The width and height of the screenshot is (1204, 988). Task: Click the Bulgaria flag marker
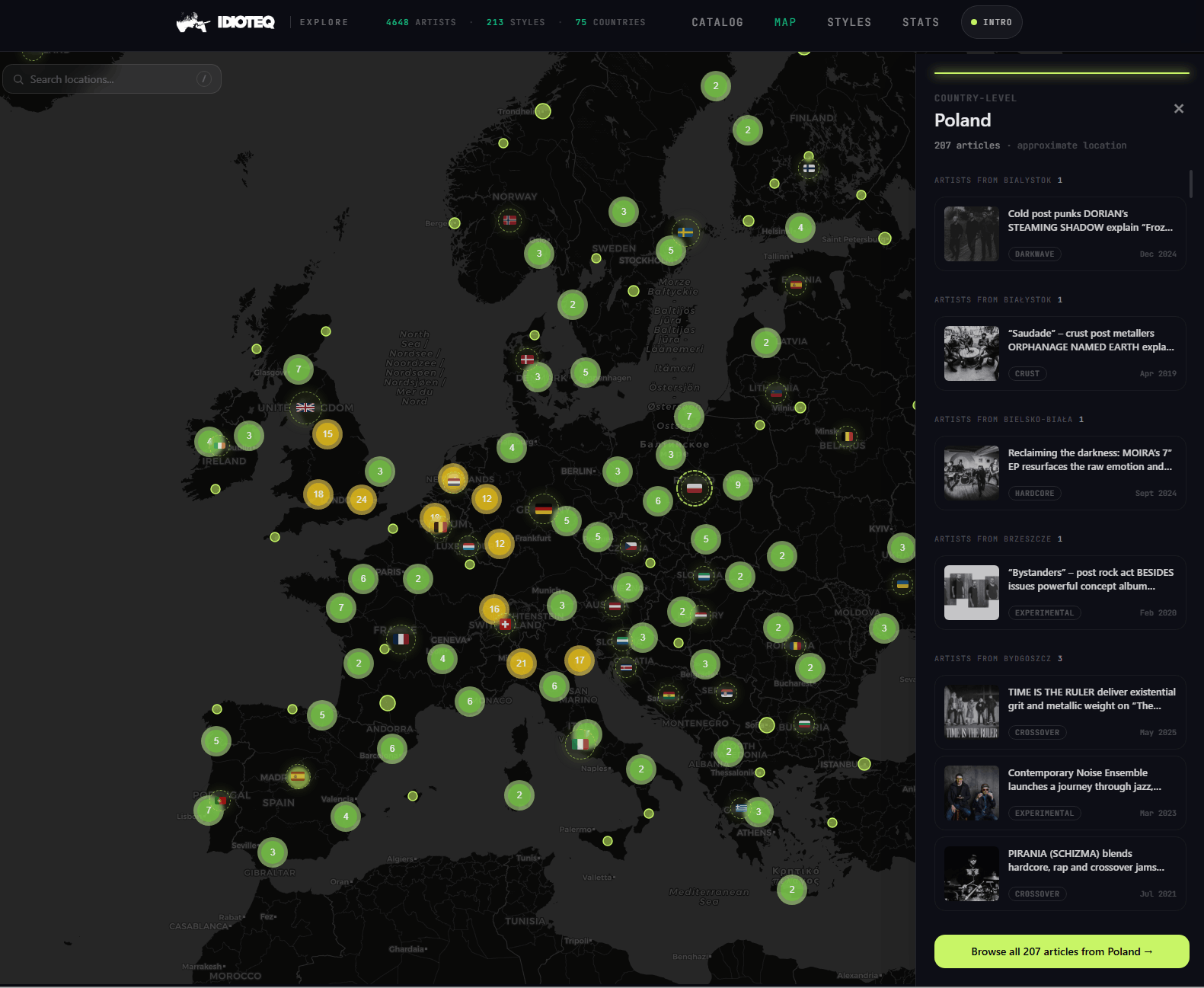click(804, 724)
